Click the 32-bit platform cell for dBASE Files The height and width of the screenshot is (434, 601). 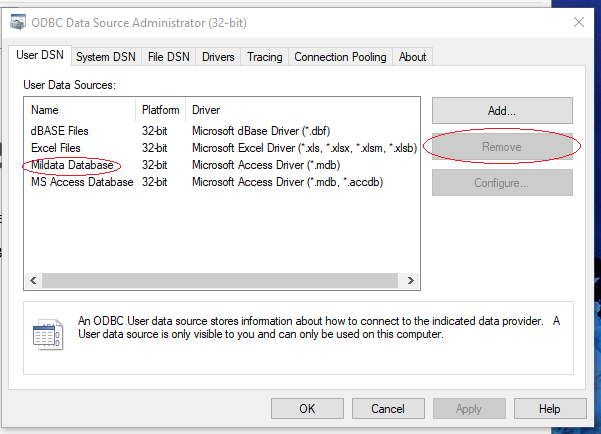(154, 131)
